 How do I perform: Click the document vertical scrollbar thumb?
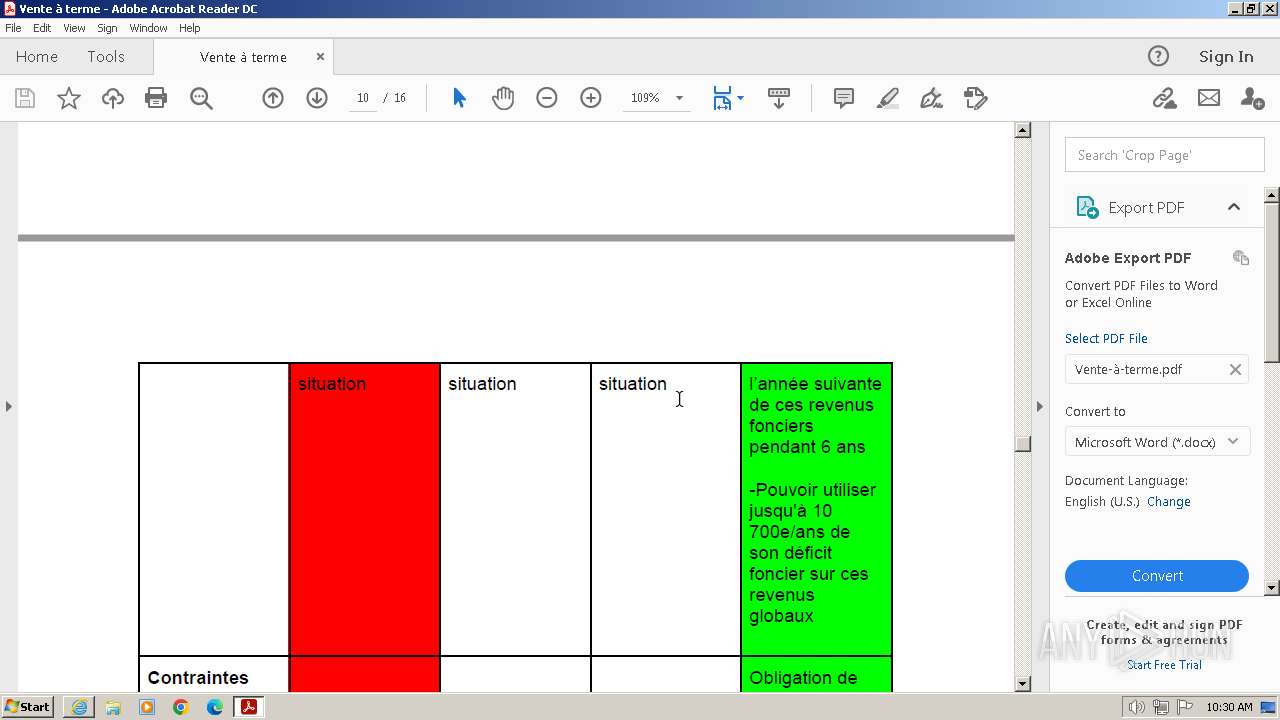pos(1022,444)
